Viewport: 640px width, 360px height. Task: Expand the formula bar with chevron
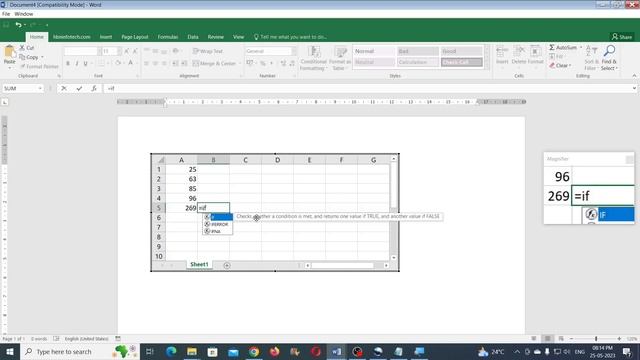pyautogui.click(x=634, y=88)
